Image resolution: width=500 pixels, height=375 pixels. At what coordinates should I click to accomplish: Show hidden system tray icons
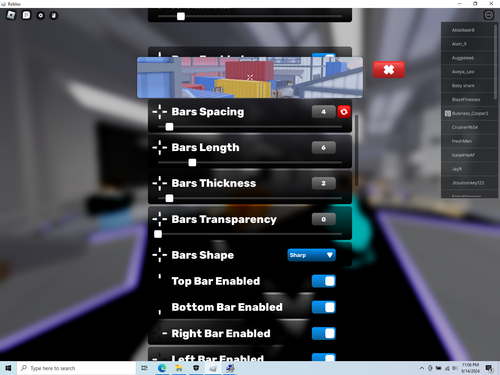coord(422,368)
